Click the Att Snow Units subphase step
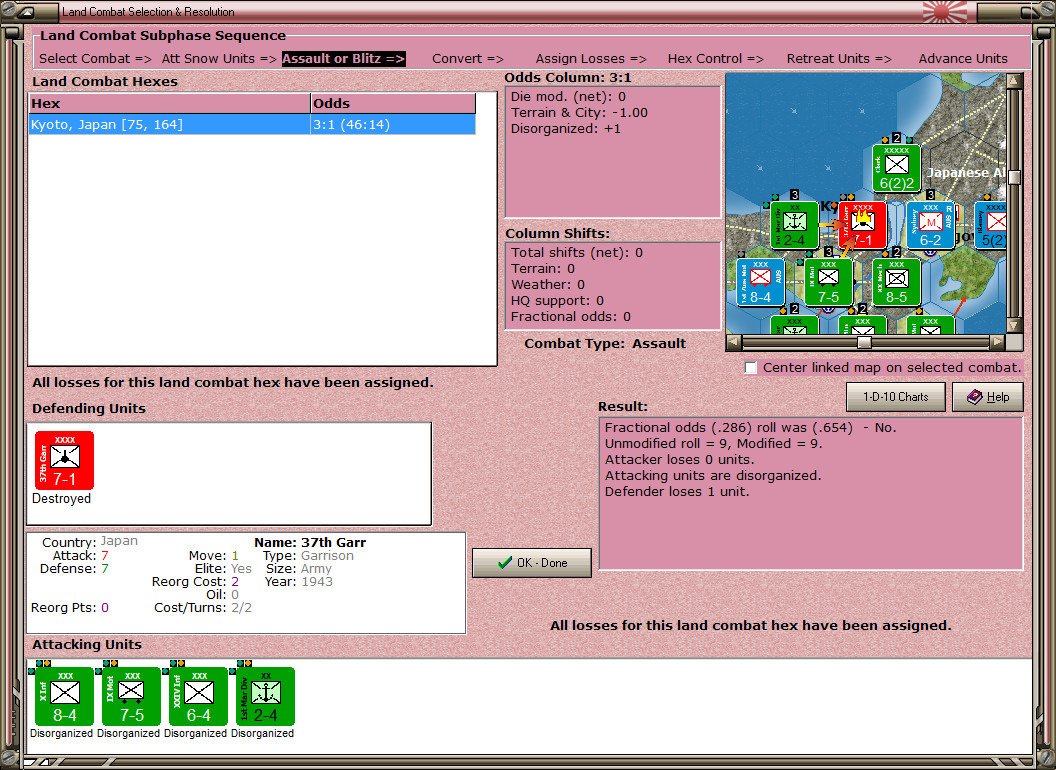The width and height of the screenshot is (1056, 770). 219,59
